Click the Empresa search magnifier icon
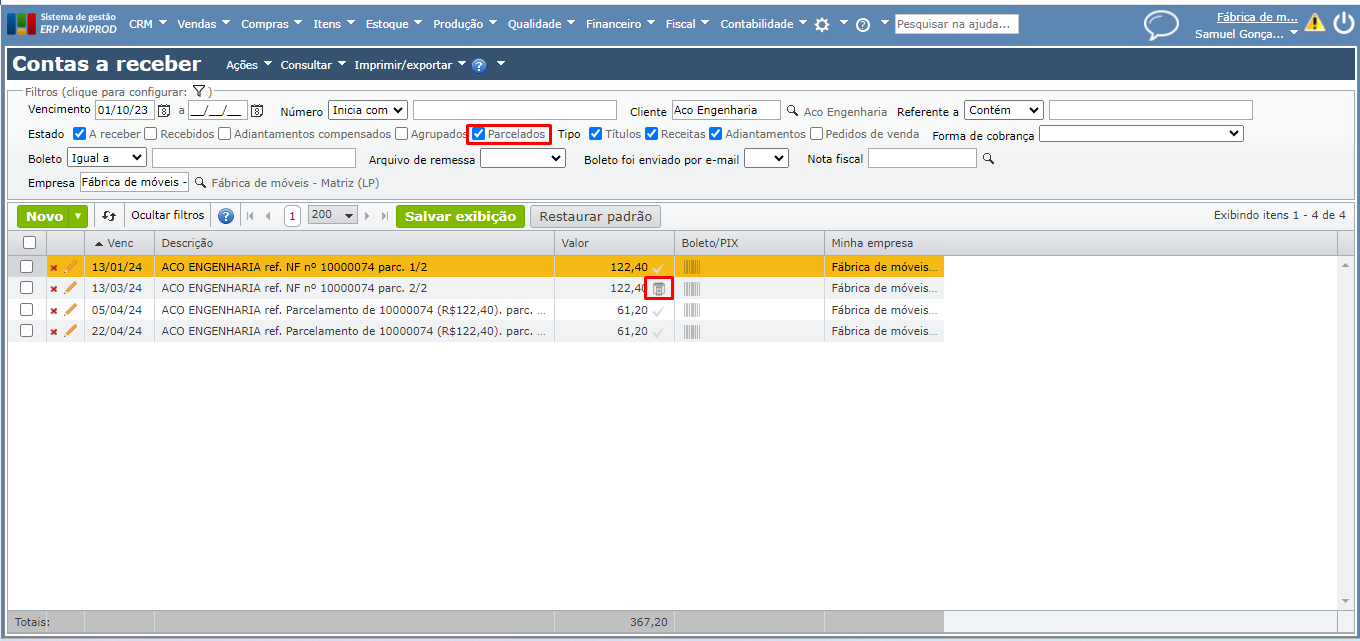The height and width of the screenshot is (641, 1360). (x=200, y=182)
